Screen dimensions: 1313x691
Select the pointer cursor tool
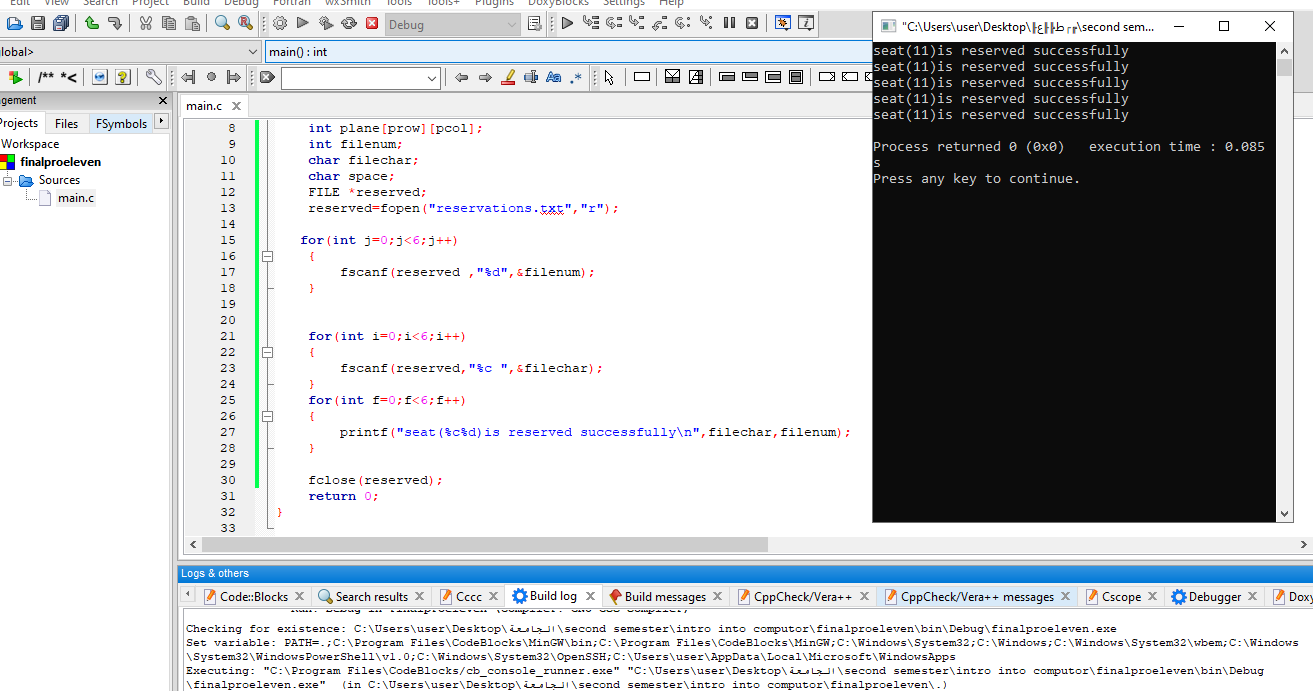[609, 77]
